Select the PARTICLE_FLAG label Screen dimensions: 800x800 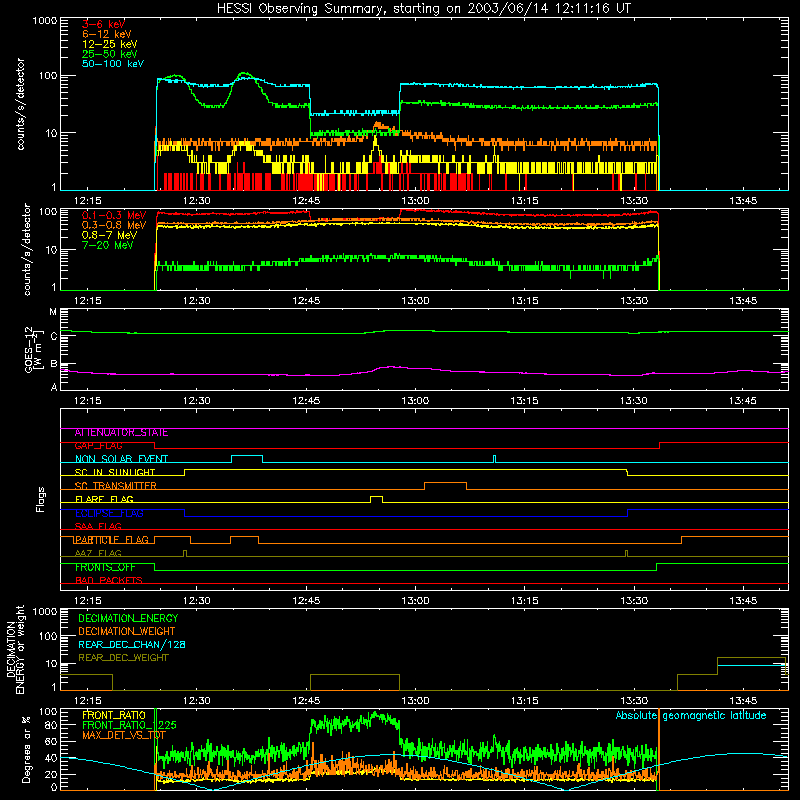[x=112, y=540]
